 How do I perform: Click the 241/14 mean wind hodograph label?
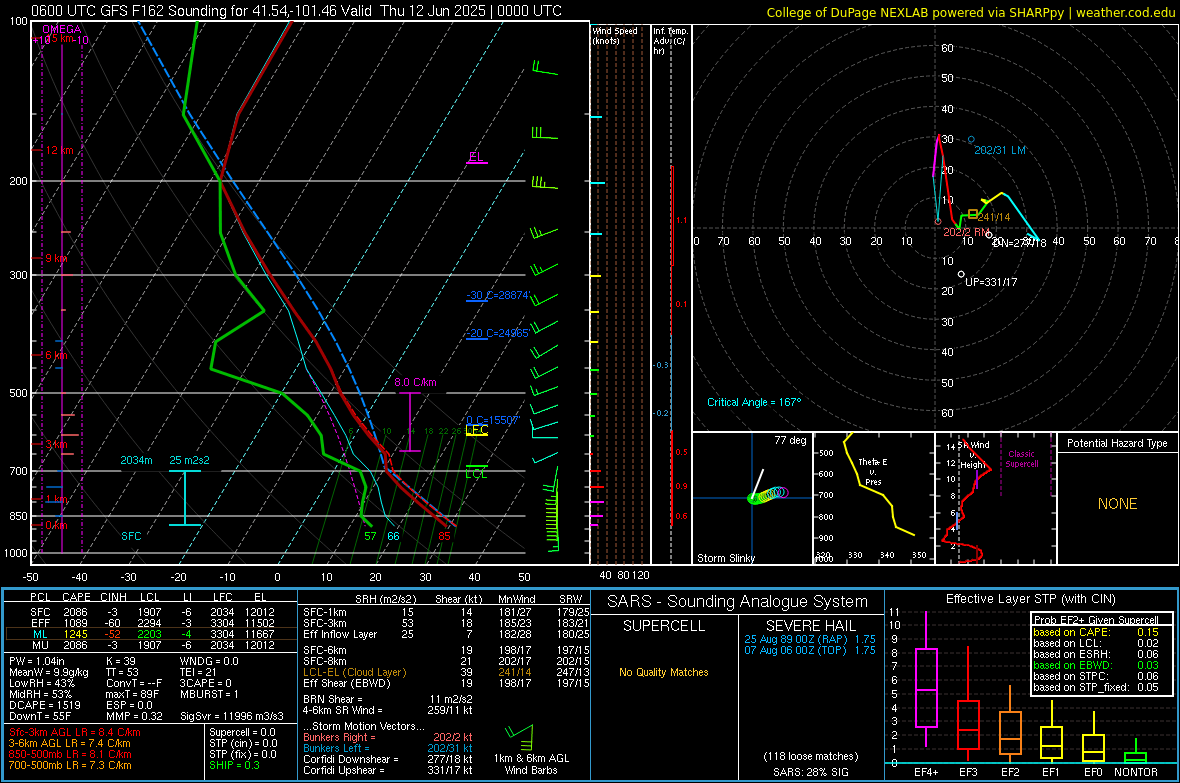[x=994, y=217]
